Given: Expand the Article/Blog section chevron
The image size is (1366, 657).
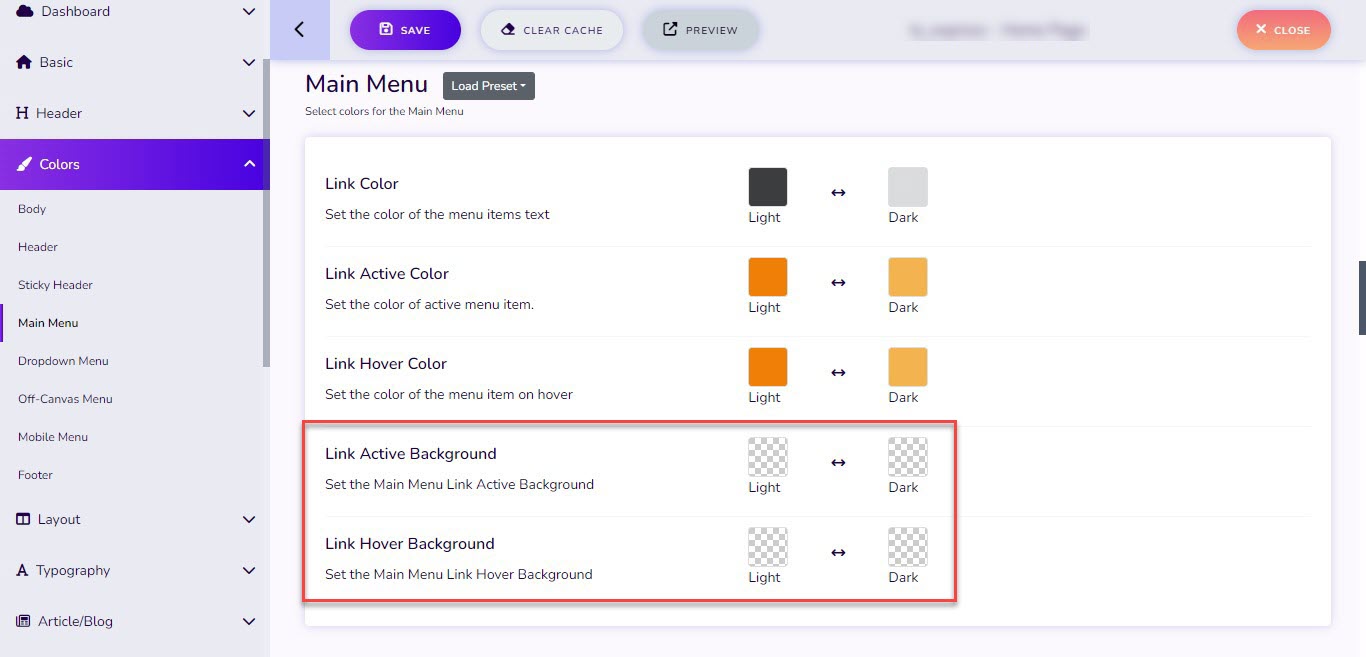Looking at the screenshot, I should (x=249, y=621).
